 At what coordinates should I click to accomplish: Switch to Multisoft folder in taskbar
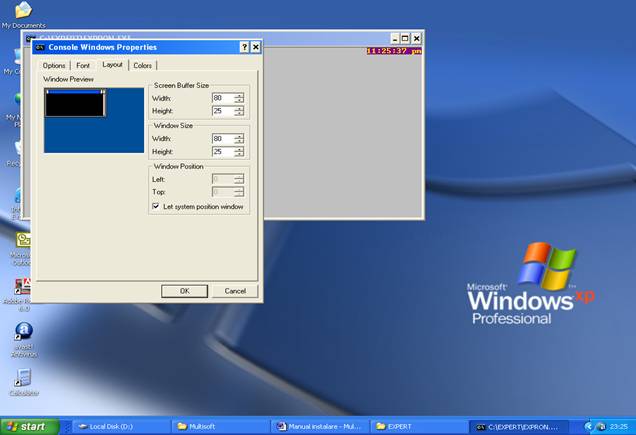tap(221, 427)
